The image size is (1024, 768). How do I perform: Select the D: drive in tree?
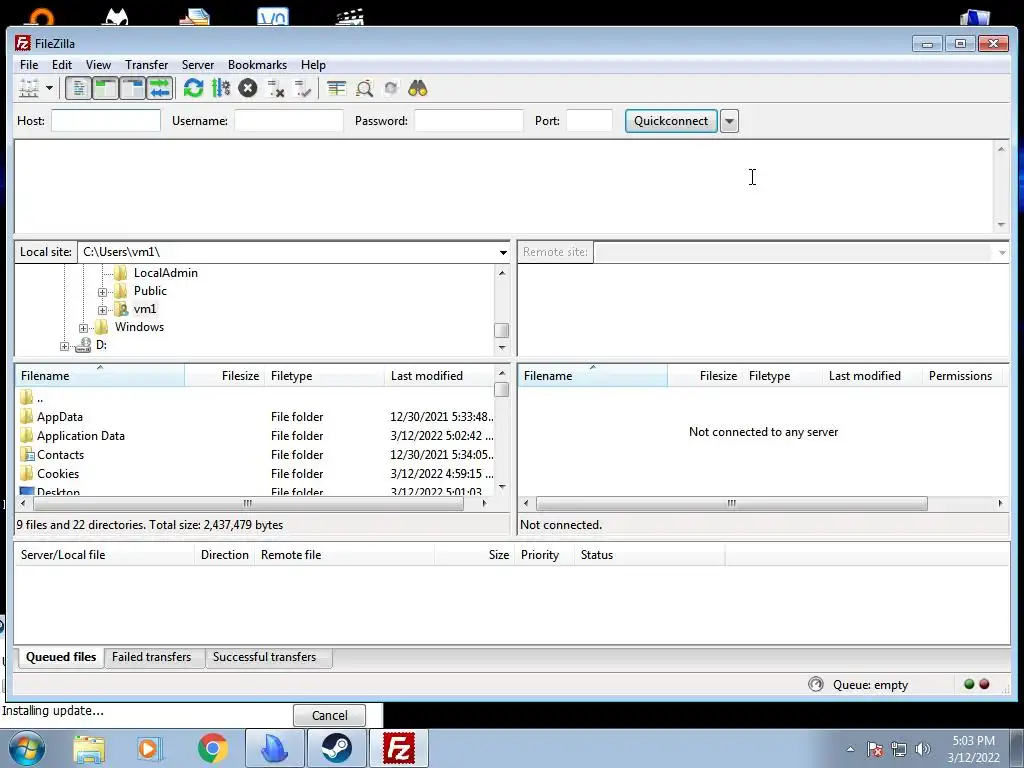(x=101, y=345)
